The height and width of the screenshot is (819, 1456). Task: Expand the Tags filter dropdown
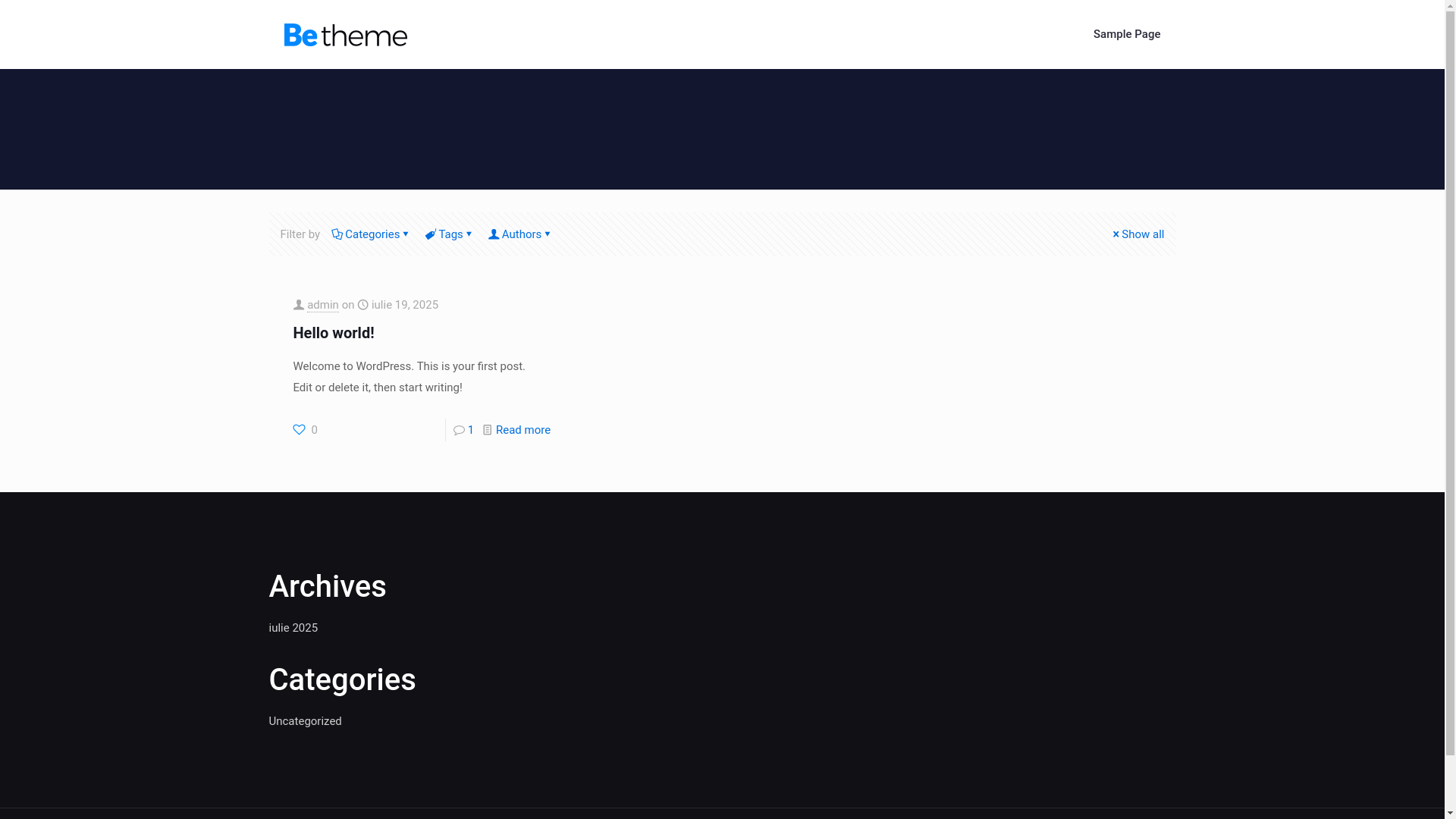click(x=449, y=234)
